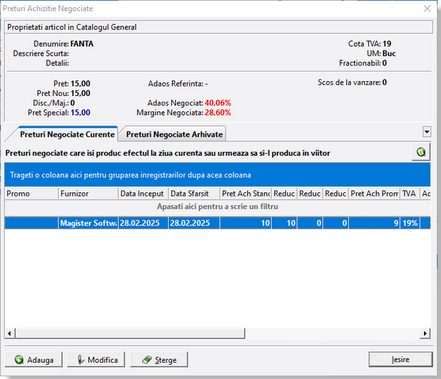The width and height of the screenshot is (441, 379).
Task: Sort by Data Inceput column header
Action: [143, 194]
